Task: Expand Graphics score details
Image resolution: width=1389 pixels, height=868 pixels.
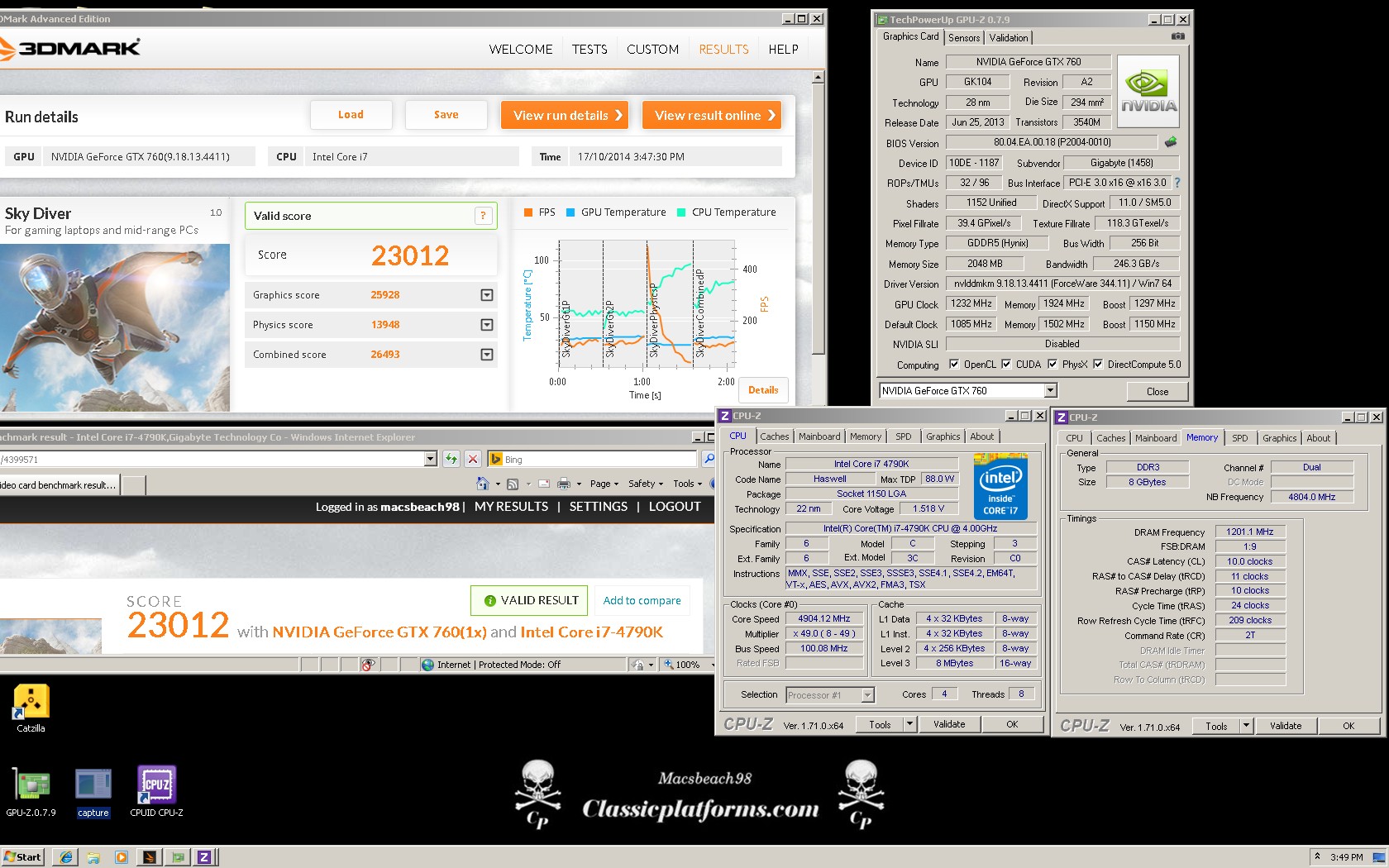Action: (487, 295)
